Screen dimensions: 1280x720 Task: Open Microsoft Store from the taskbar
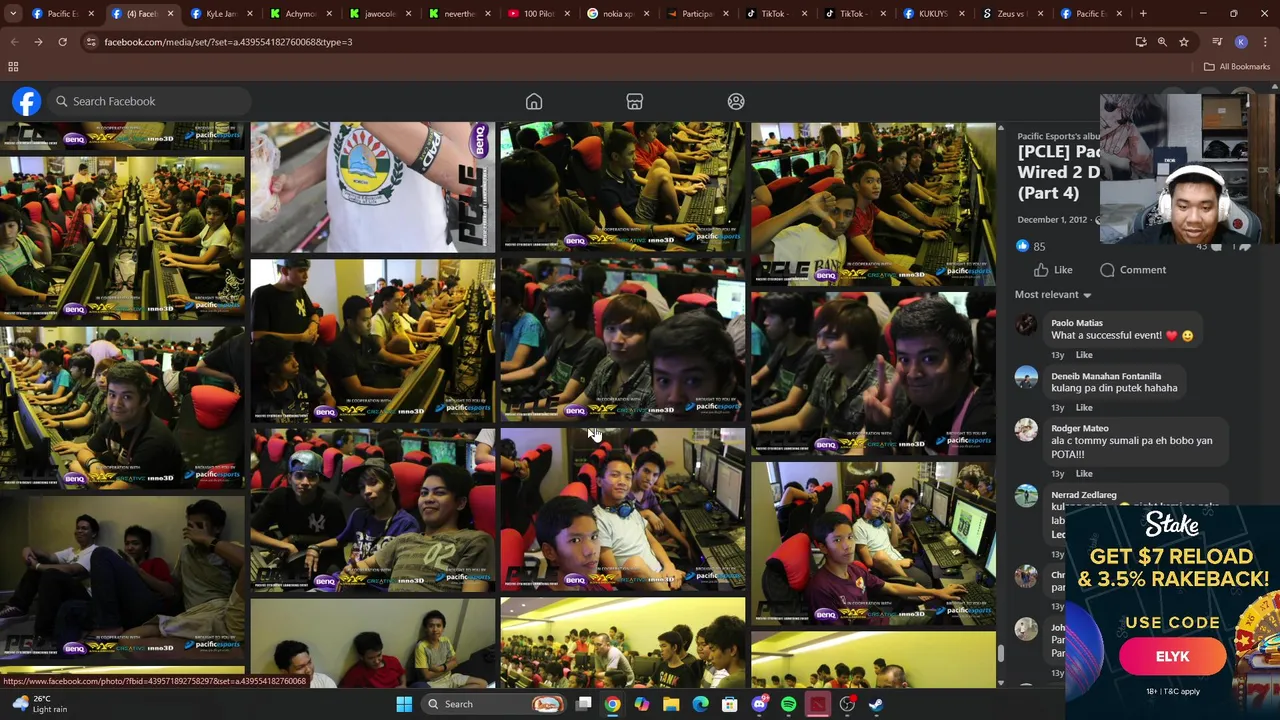pos(730,704)
